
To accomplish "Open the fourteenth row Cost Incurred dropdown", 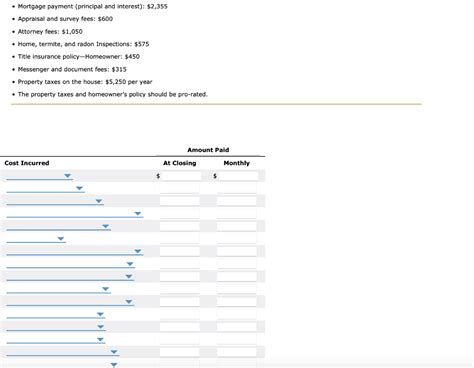I will tap(55, 340).
